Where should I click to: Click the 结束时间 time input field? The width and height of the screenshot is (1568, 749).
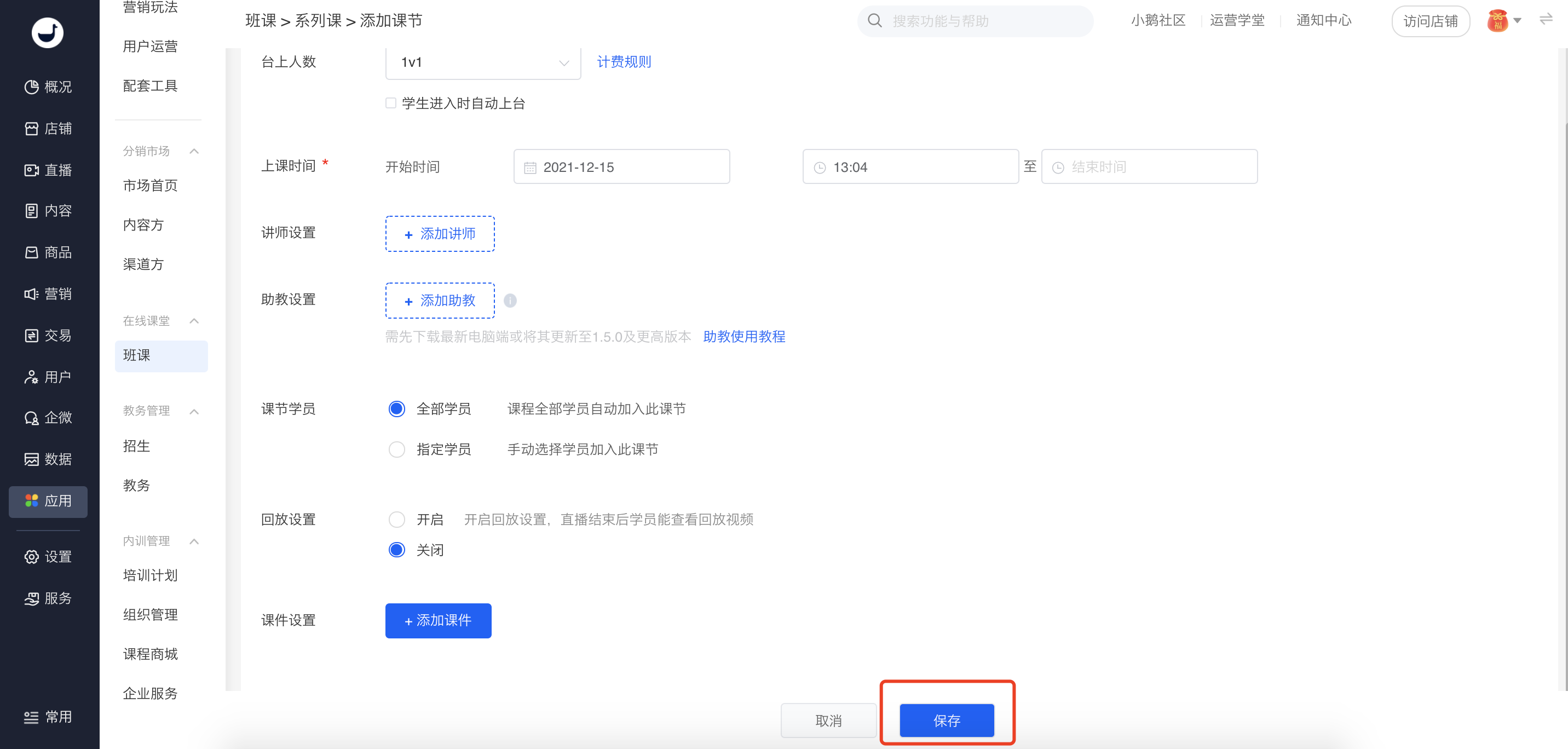point(1149,167)
